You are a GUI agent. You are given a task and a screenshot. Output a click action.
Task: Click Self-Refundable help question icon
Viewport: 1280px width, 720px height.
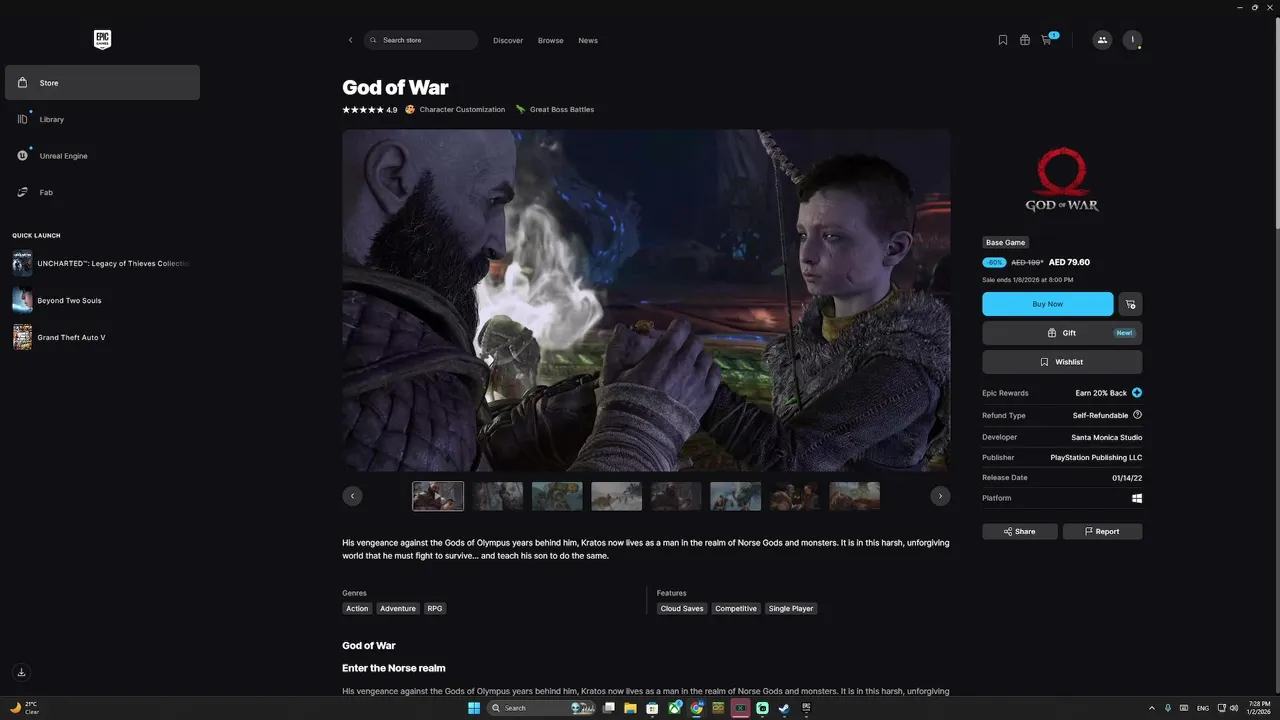(x=1137, y=415)
